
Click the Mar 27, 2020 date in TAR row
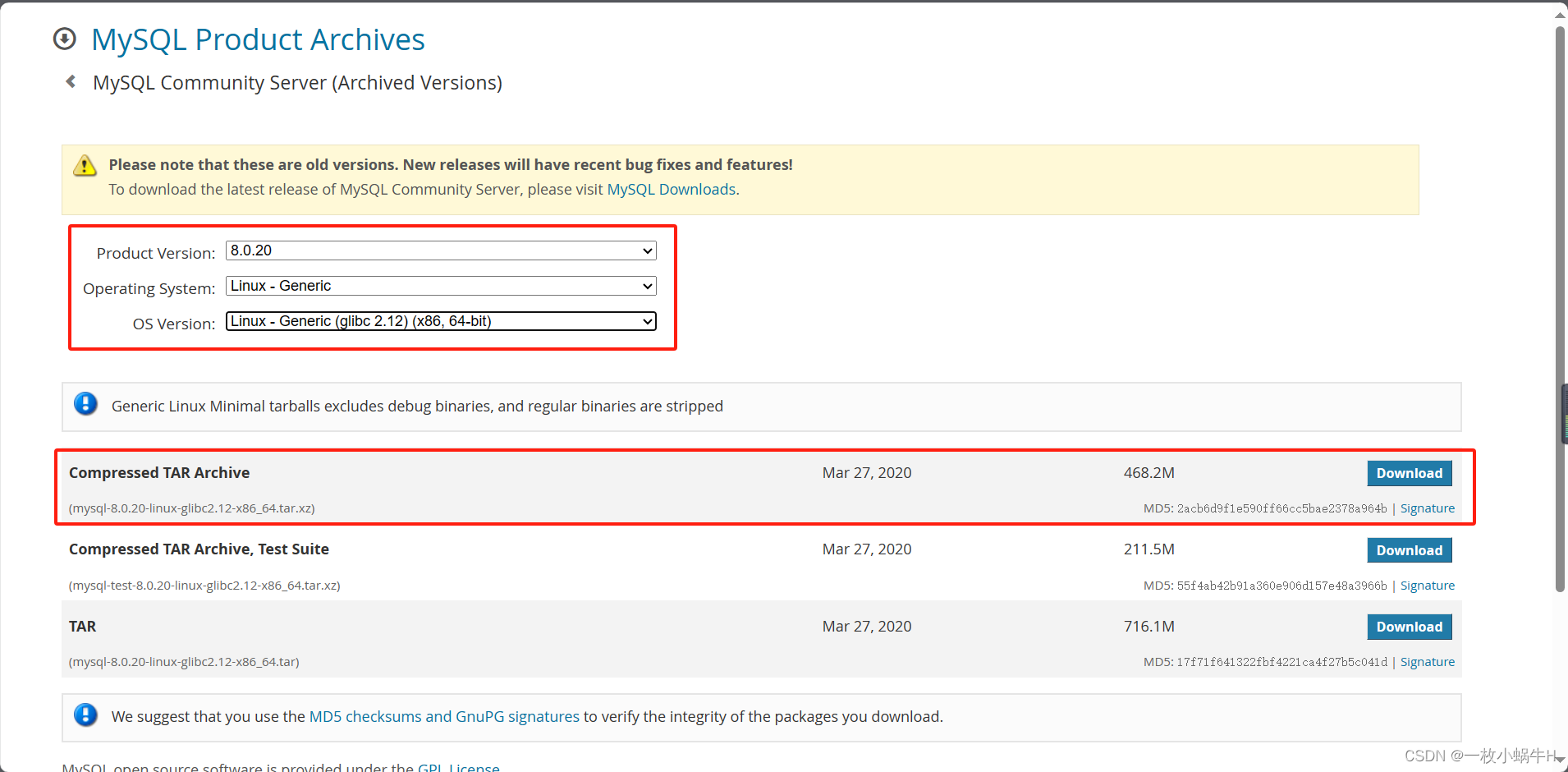[x=867, y=627]
